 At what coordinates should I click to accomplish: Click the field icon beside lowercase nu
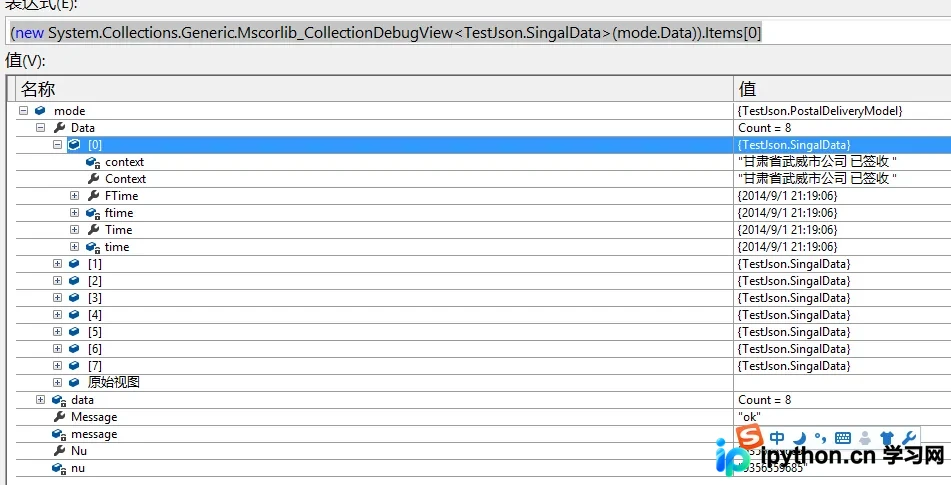click(x=59, y=468)
